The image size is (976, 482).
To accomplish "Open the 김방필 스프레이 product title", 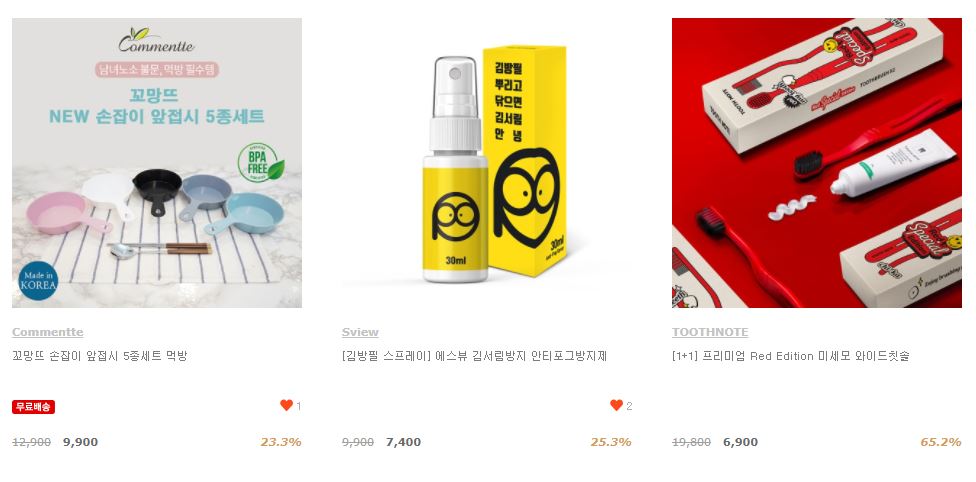I will tap(474, 356).
